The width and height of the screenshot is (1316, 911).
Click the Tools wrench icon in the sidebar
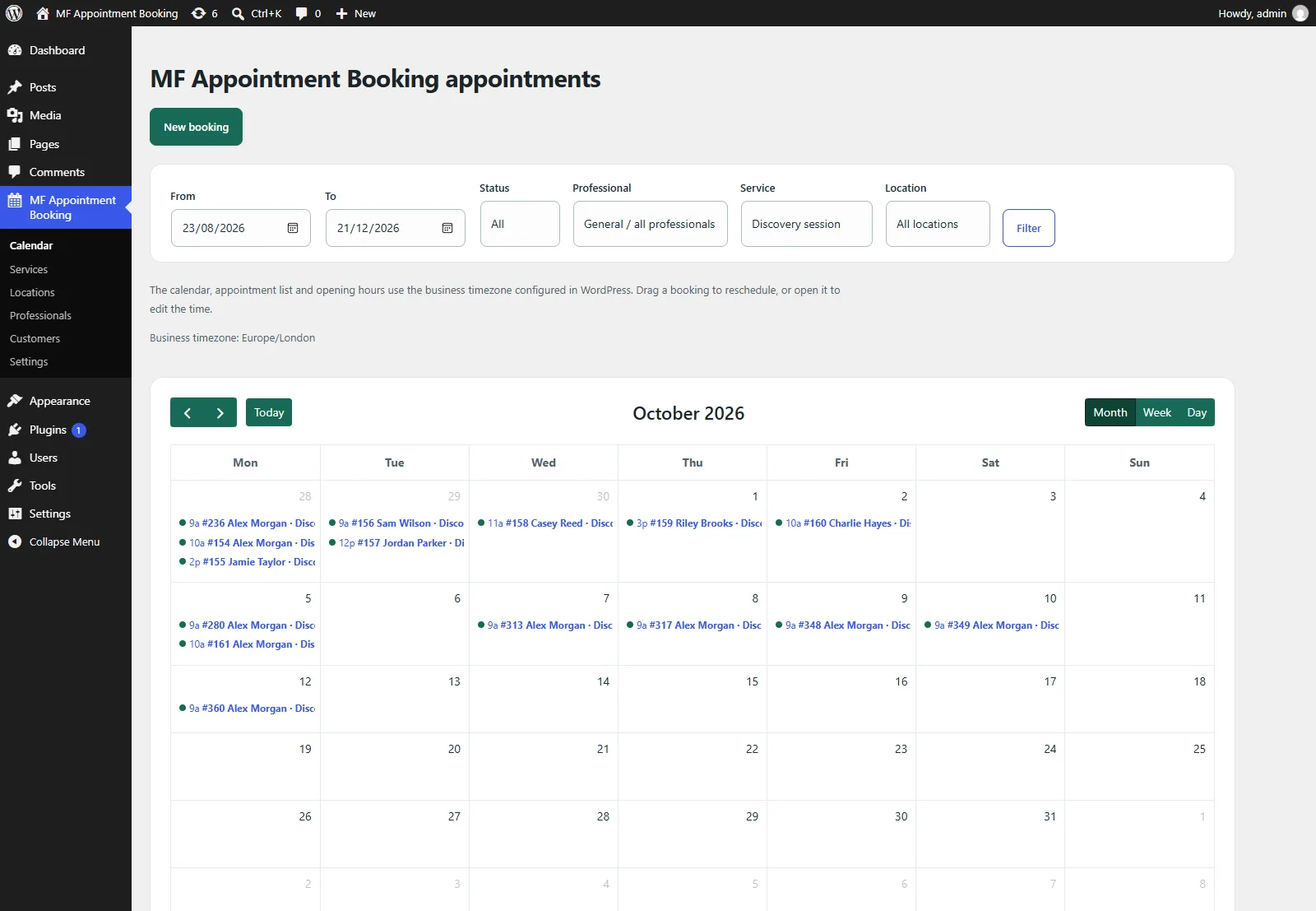tap(15, 486)
